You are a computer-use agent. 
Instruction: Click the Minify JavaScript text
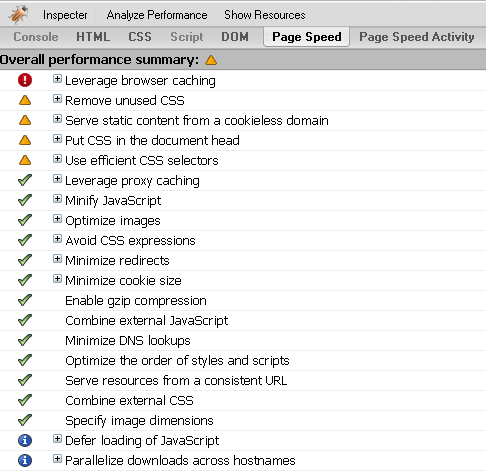pos(113,201)
